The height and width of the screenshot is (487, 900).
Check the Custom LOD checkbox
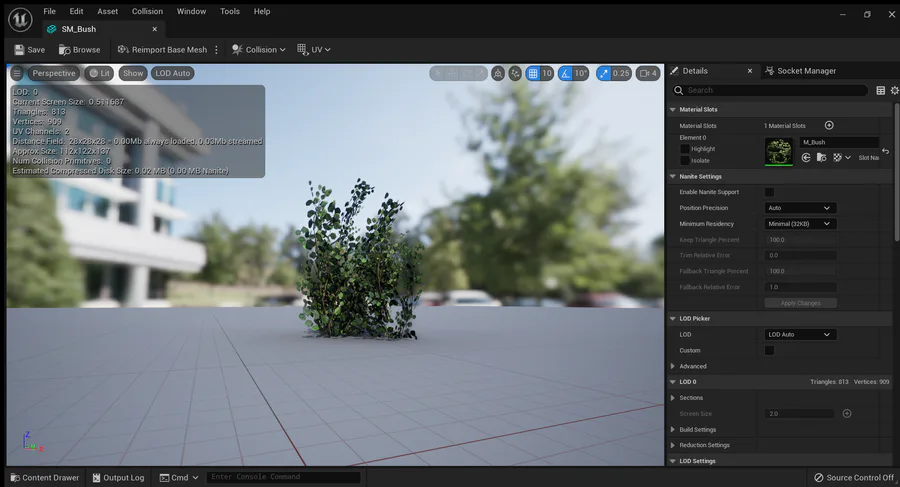click(x=769, y=350)
